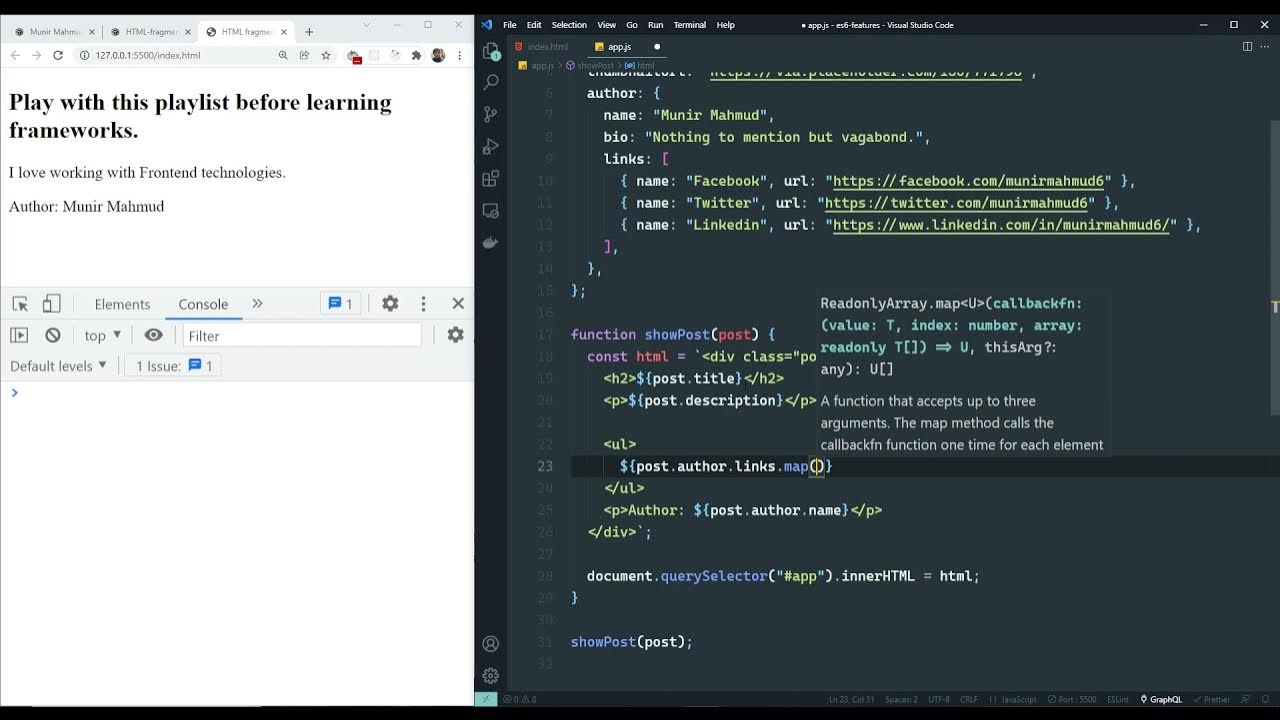Open a new Chrome tab
This screenshot has width=1280, height=720.
pos(309,32)
